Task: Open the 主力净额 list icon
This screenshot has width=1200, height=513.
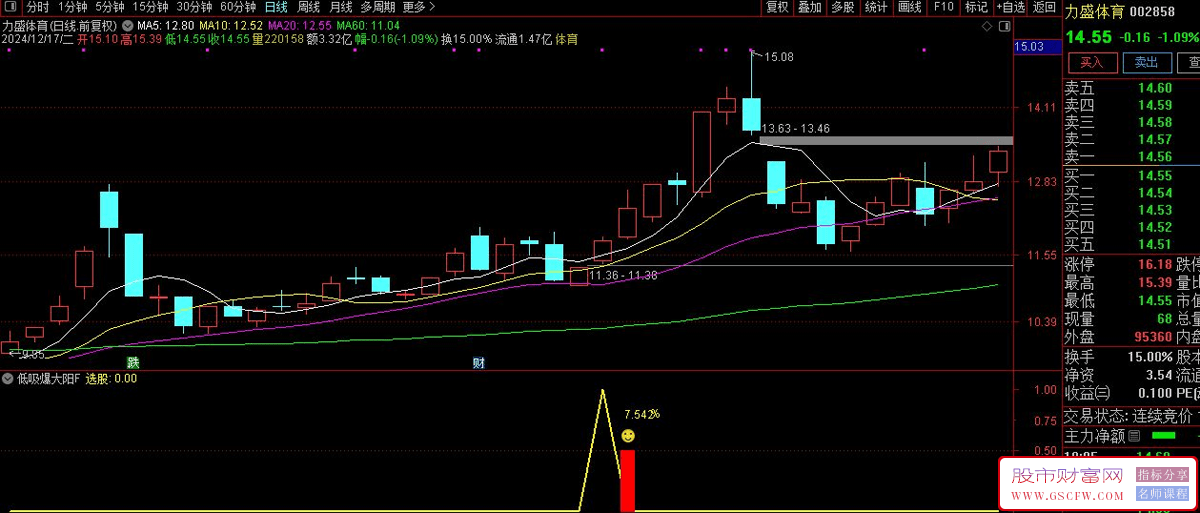Action: pos(1135,436)
